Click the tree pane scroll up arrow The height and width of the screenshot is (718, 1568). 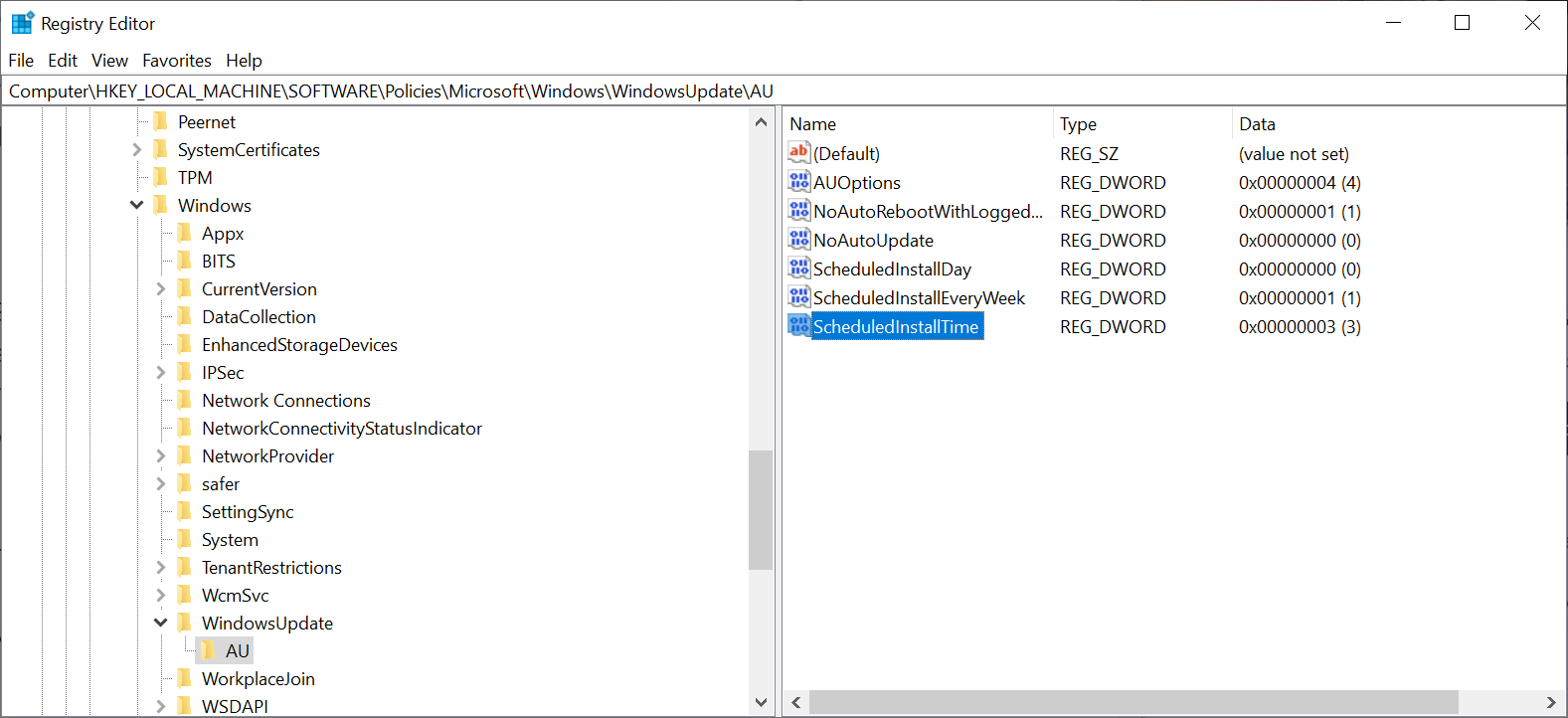click(x=761, y=122)
